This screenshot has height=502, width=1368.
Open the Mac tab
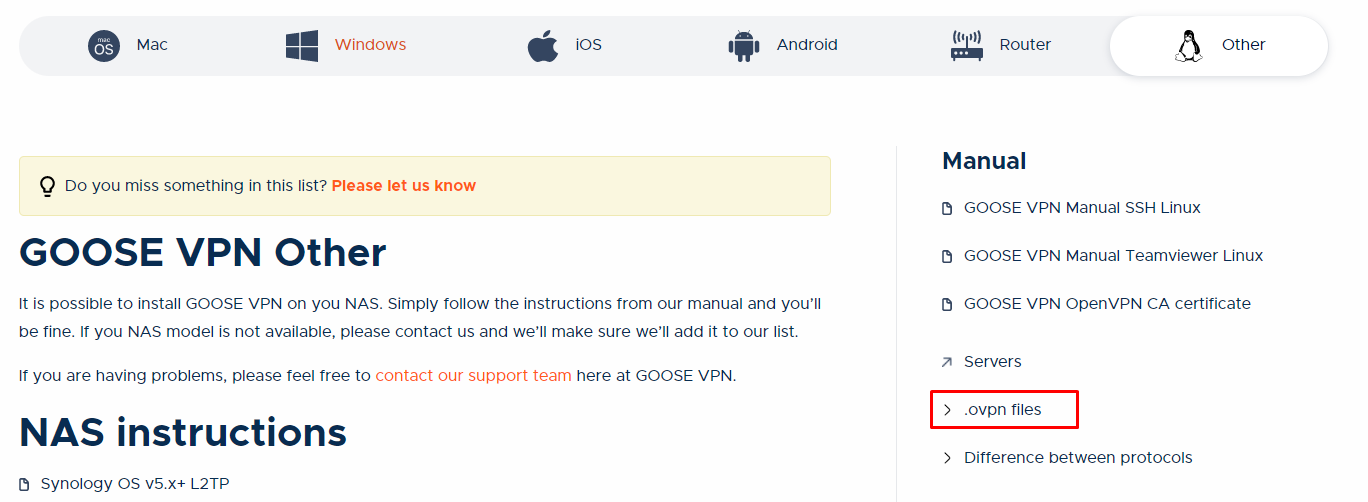coord(128,46)
